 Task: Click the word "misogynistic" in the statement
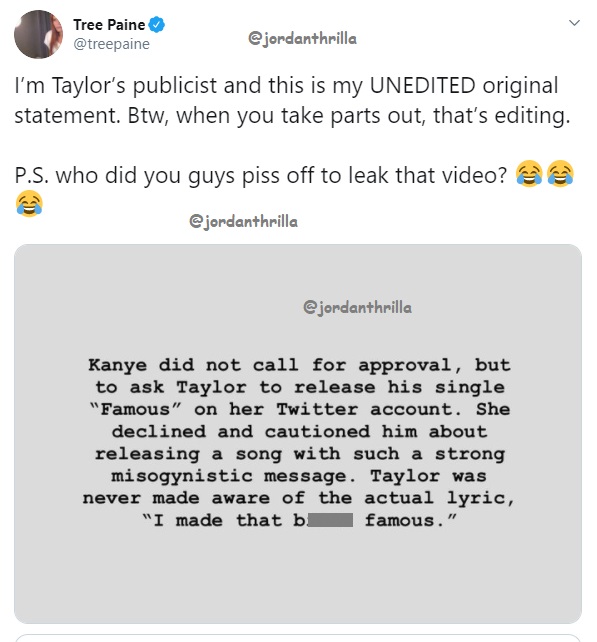(x=182, y=476)
